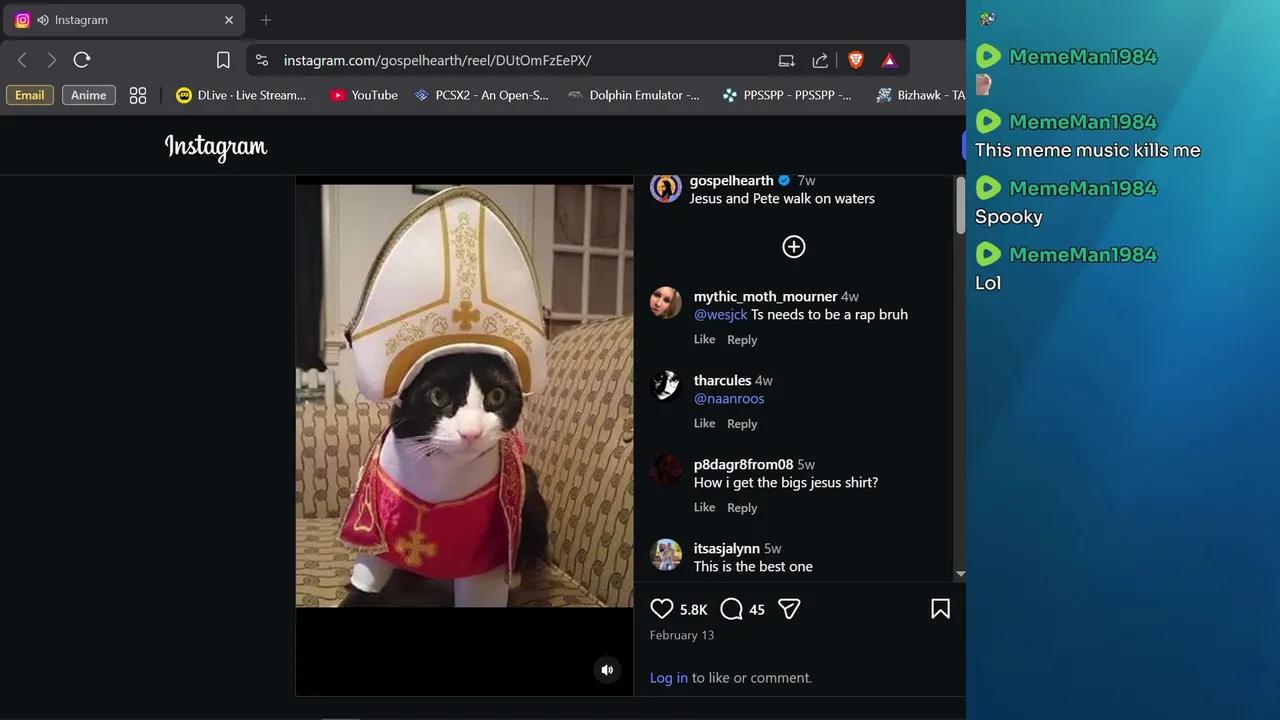1280x720 pixels.
Task: Like the reel with heart icon
Action: point(662,609)
